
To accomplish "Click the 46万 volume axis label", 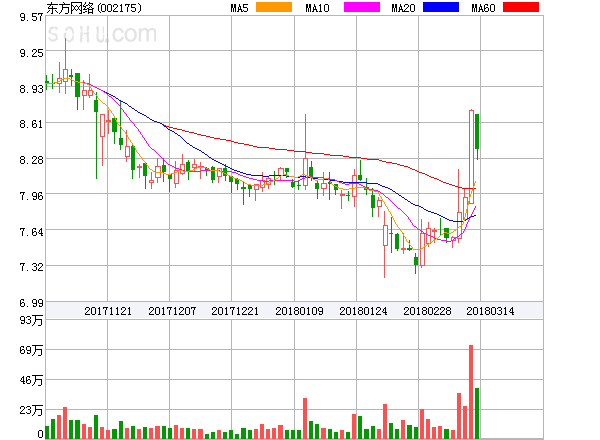I will [31, 380].
